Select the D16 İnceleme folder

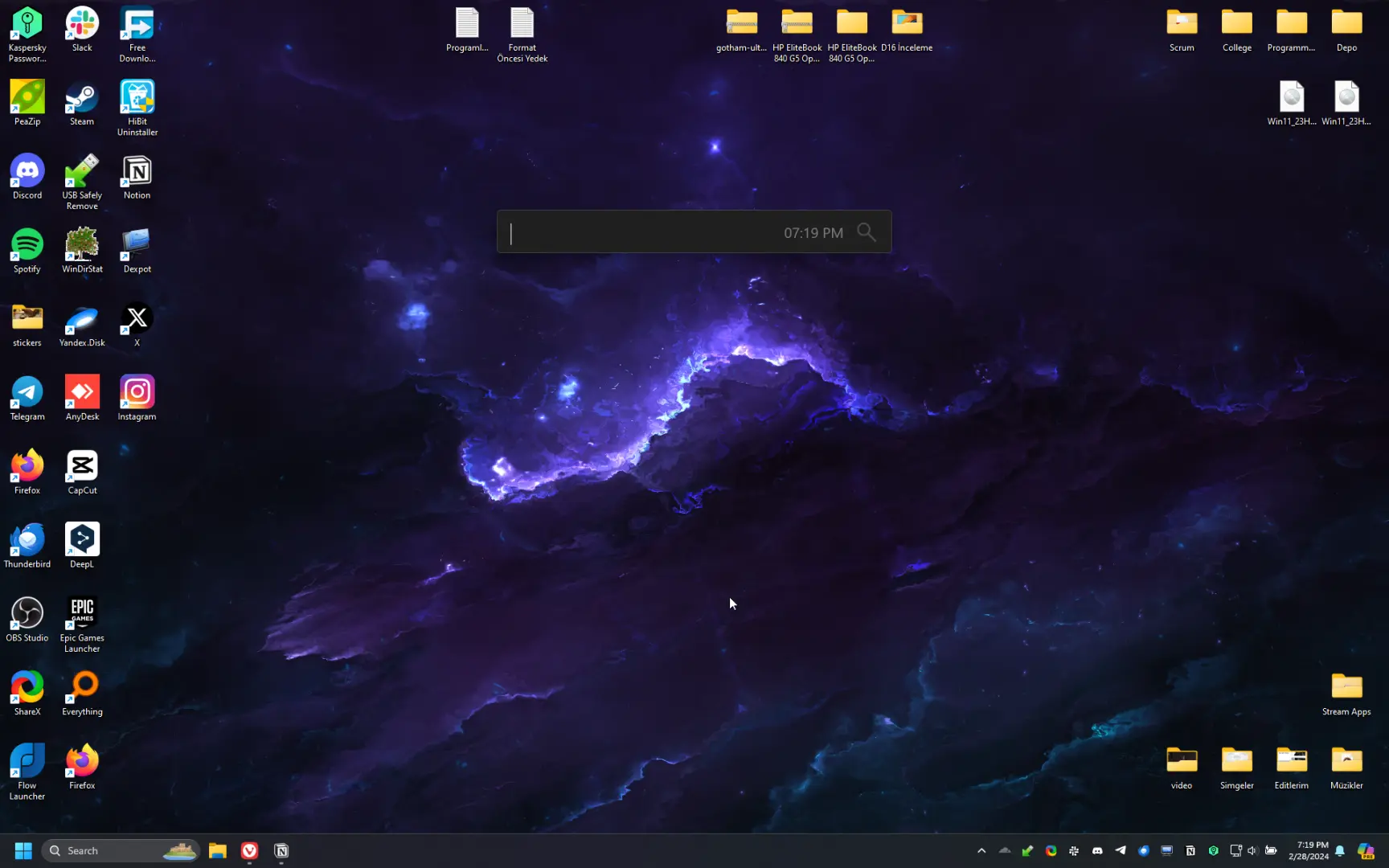(907, 30)
